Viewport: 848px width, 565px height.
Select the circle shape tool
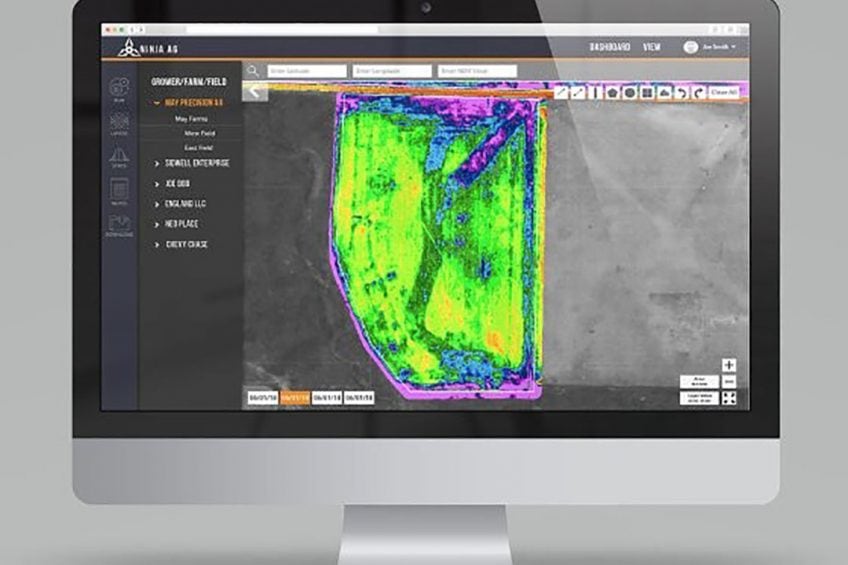click(x=630, y=93)
